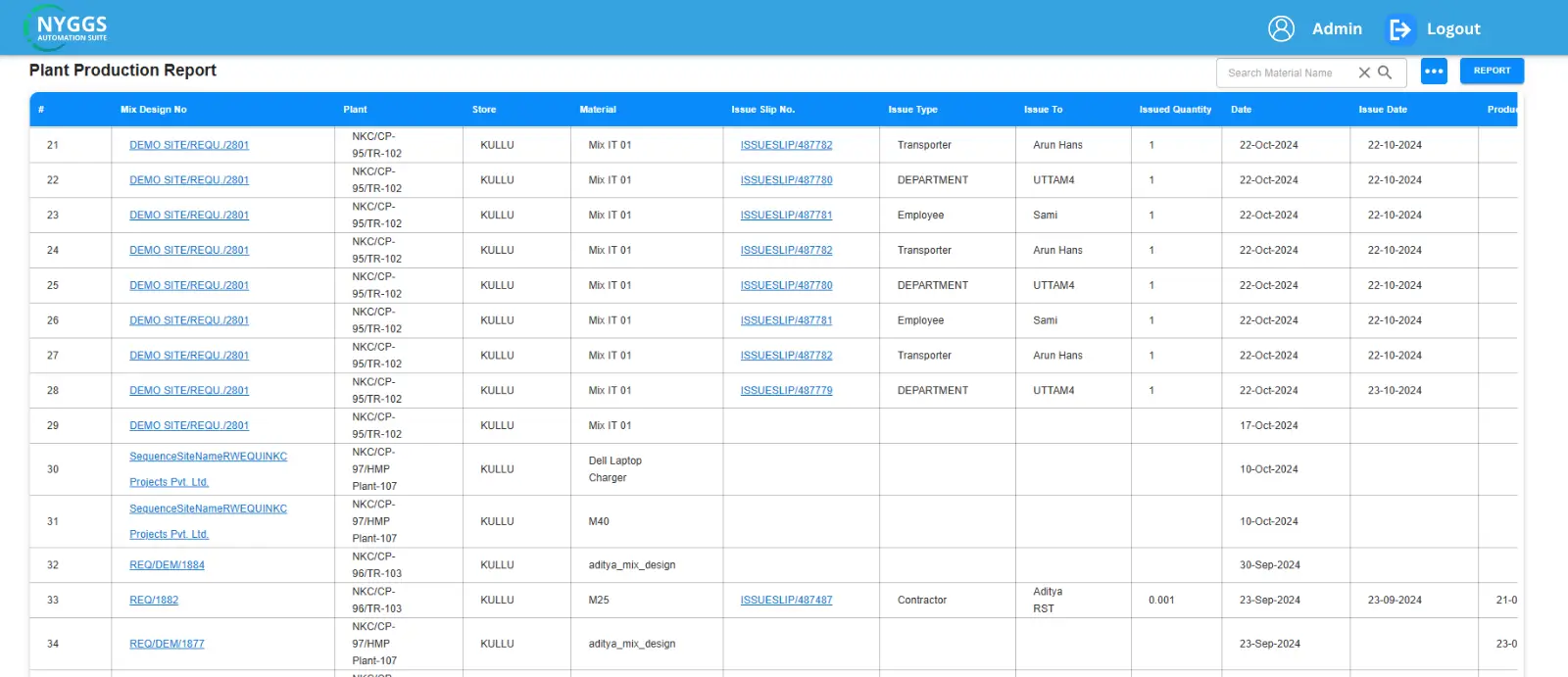Open DEMO SITE/REQU./2801 link in row 25
The height and width of the screenshot is (677, 1568).
click(189, 285)
